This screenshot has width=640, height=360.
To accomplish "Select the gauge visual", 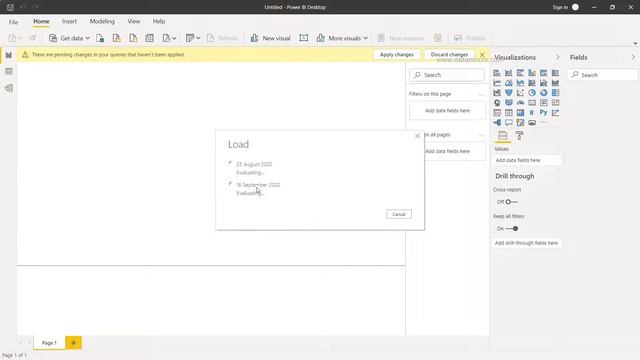I will pyautogui.click(x=520, y=103).
